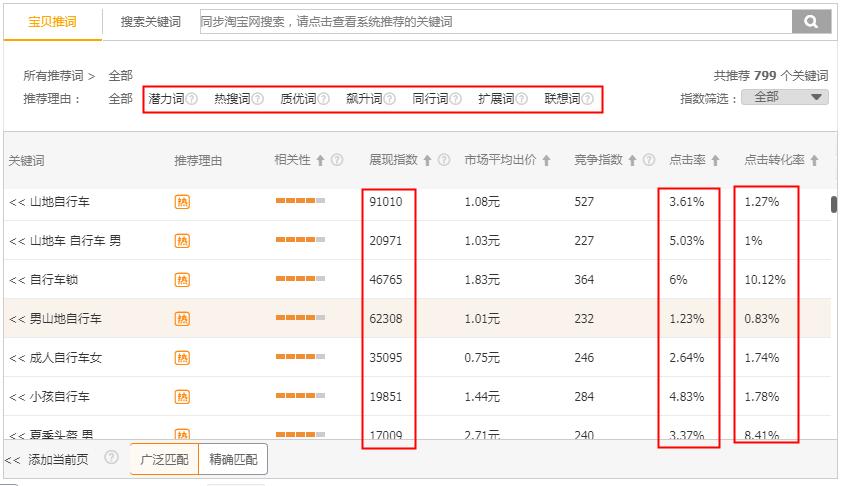
Task: Click the search magnifier icon button
Action: tap(811, 22)
